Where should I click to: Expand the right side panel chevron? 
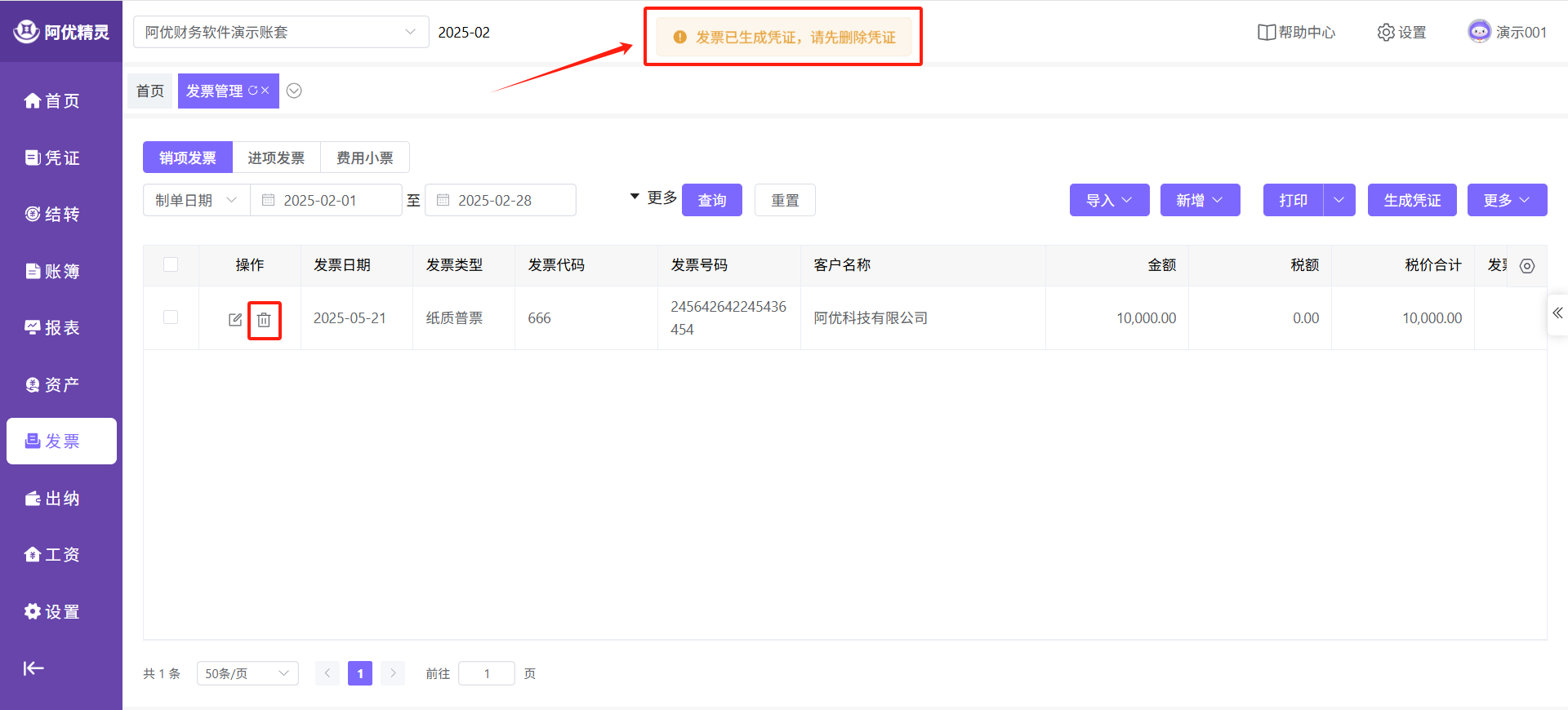pos(1557,313)
